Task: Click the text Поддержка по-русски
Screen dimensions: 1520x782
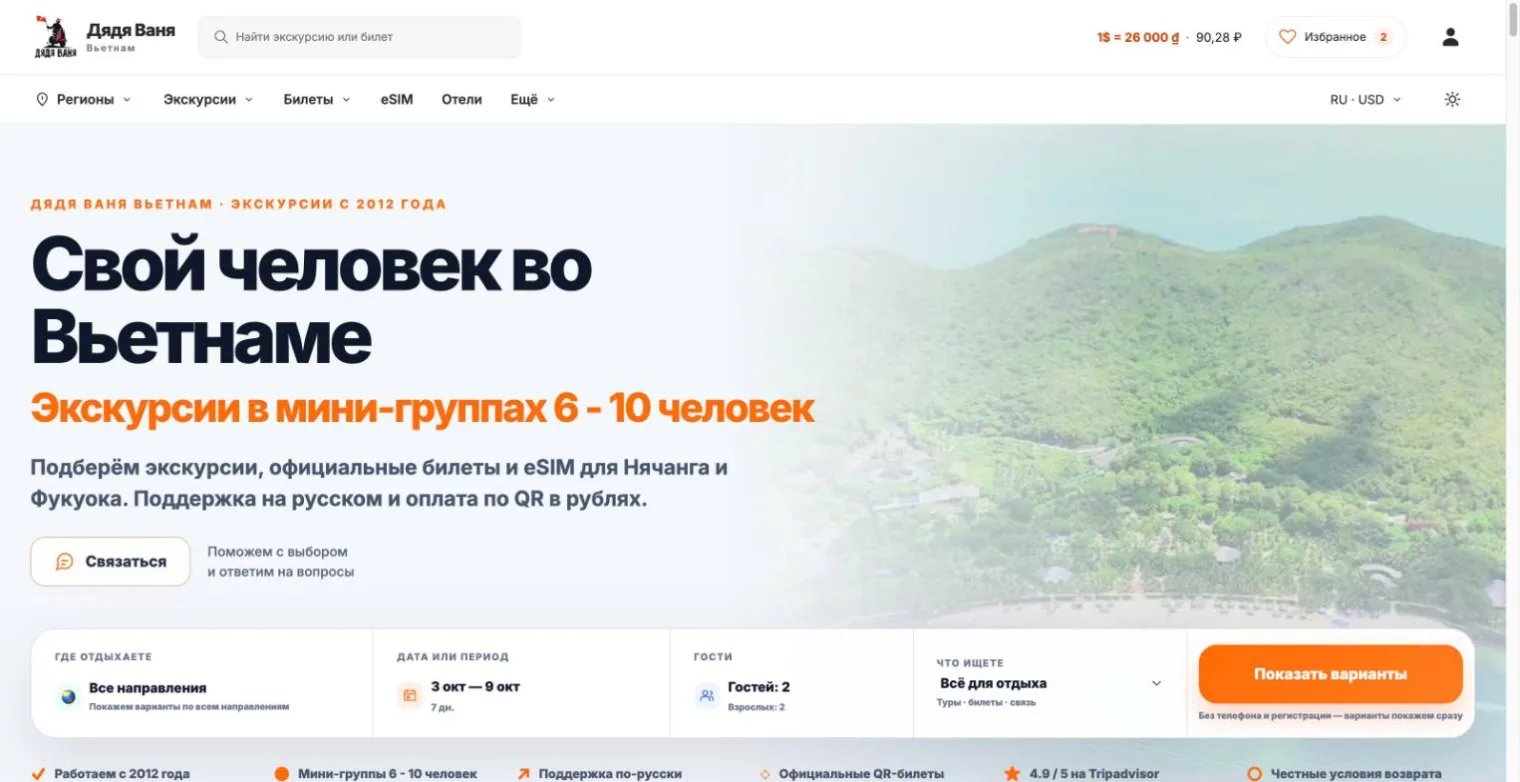Action: pyautogui.click(x=610, y=774)
